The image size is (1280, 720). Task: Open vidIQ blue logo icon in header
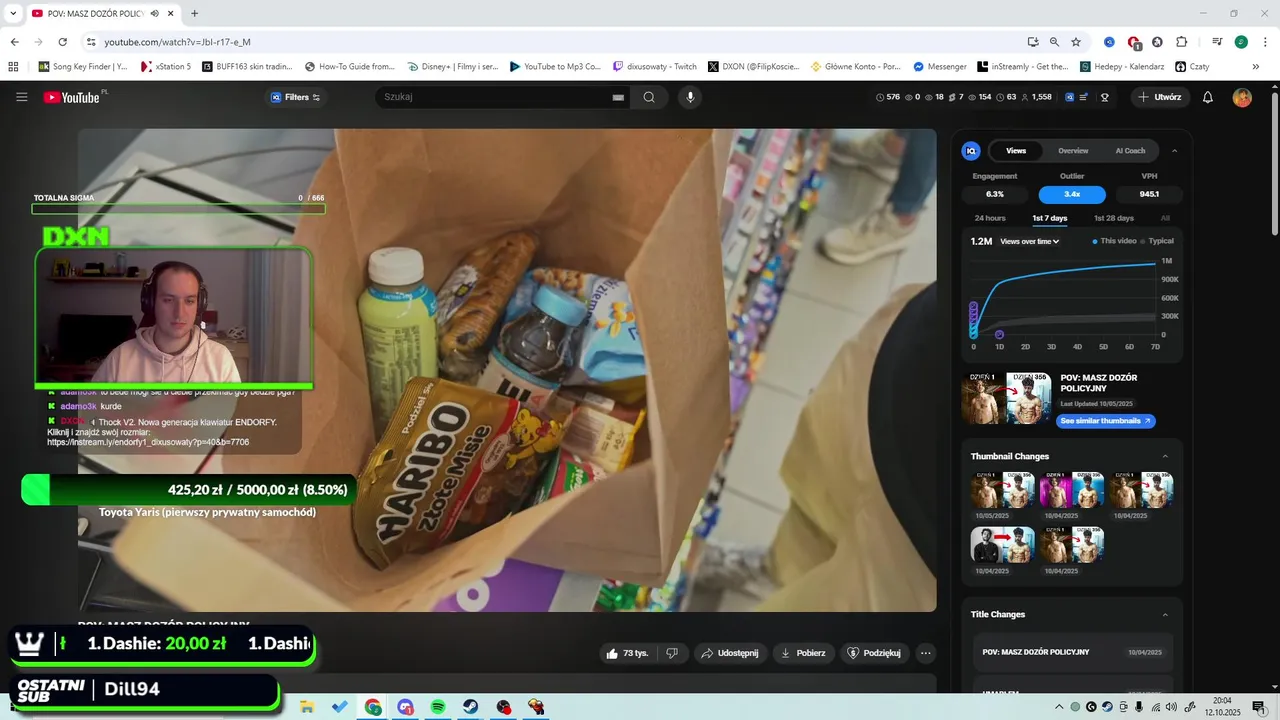[x=1070, y=97]
